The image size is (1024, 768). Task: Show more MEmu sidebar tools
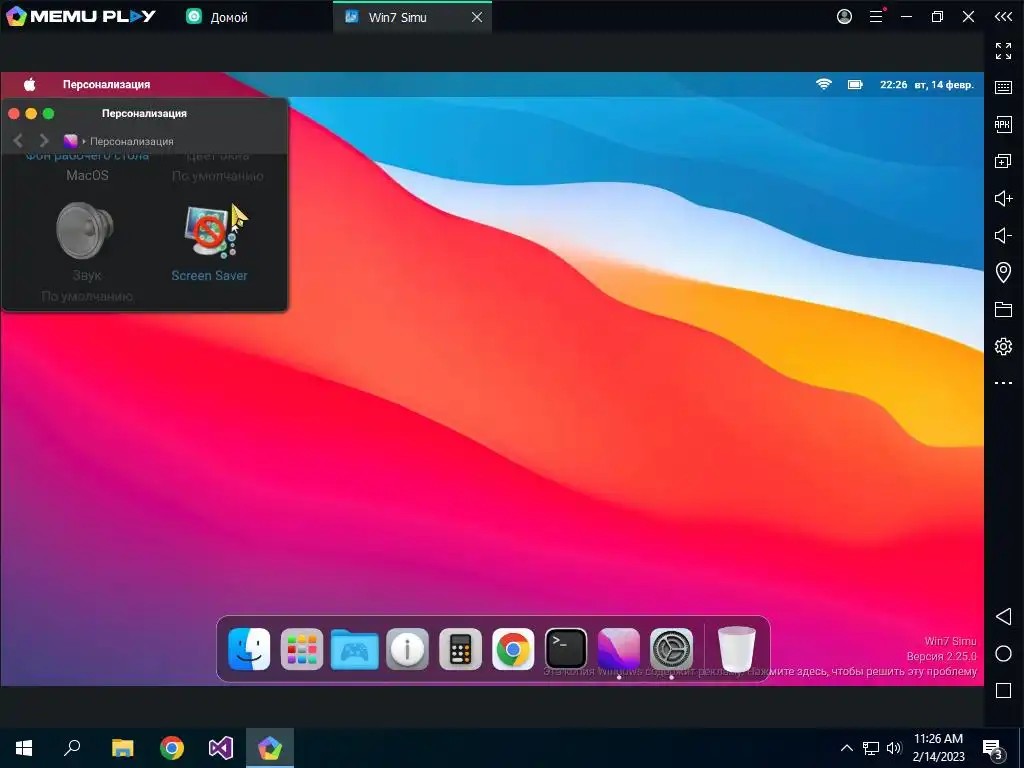[1003, 383]
